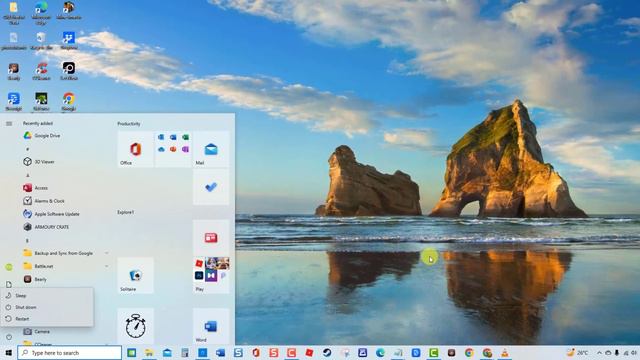Viewport: 640px width, 360px height.
Task: Click the Power button in Start sidebar
Action: [x=9, y=337]
